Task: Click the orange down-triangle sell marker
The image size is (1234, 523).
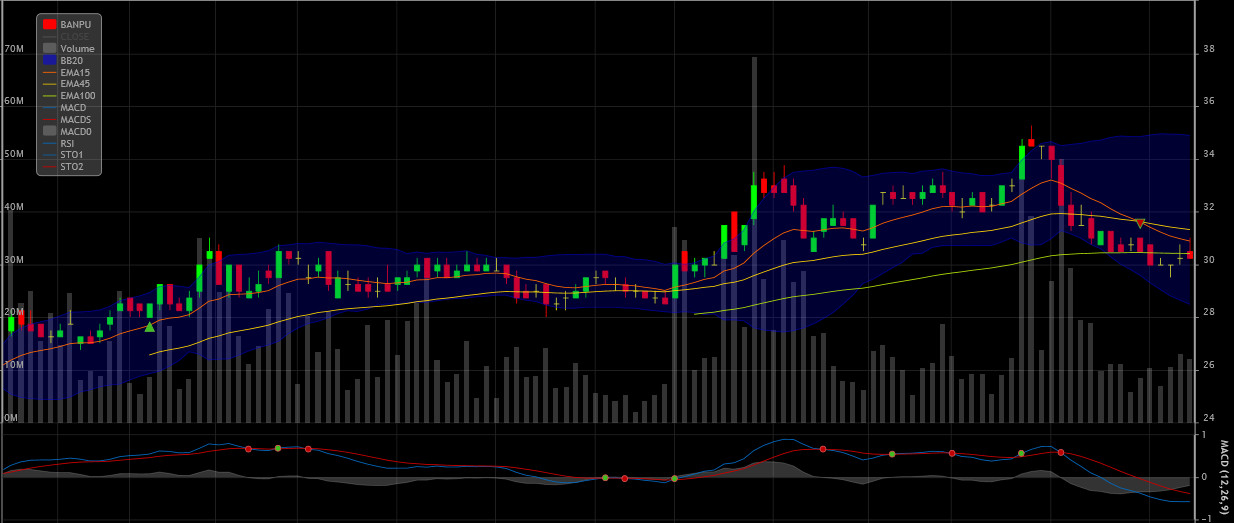Action: point(1140,222)
